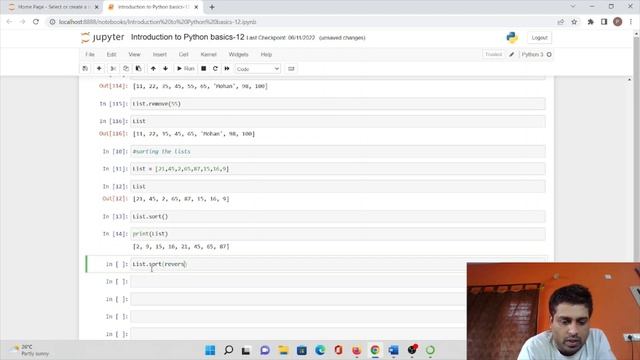Go back in browser history
Image resolution: width=640 pixels, height=360 pixels.
point(9,22)
